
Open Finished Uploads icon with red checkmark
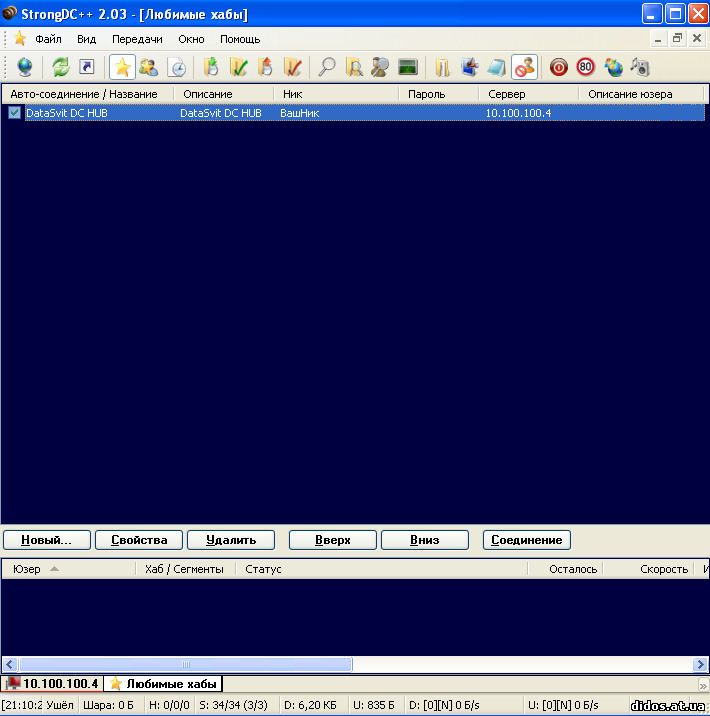pyautogui.click(x=293, y=67)
